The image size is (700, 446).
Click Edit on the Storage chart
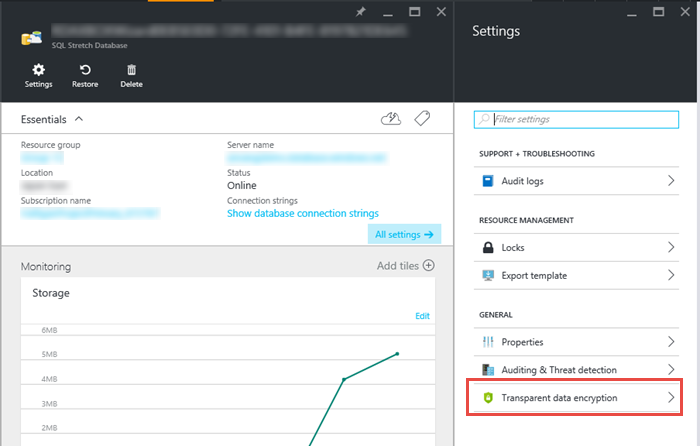(x=422, y=316)
